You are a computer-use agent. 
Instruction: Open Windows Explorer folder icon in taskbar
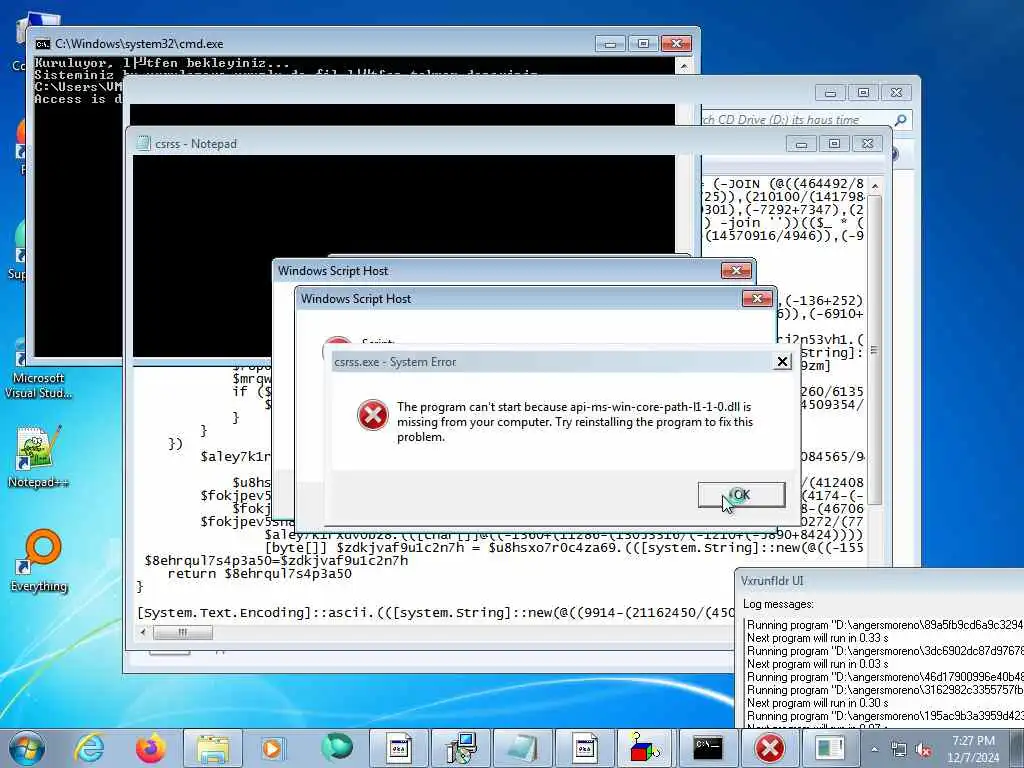point(212,748)
